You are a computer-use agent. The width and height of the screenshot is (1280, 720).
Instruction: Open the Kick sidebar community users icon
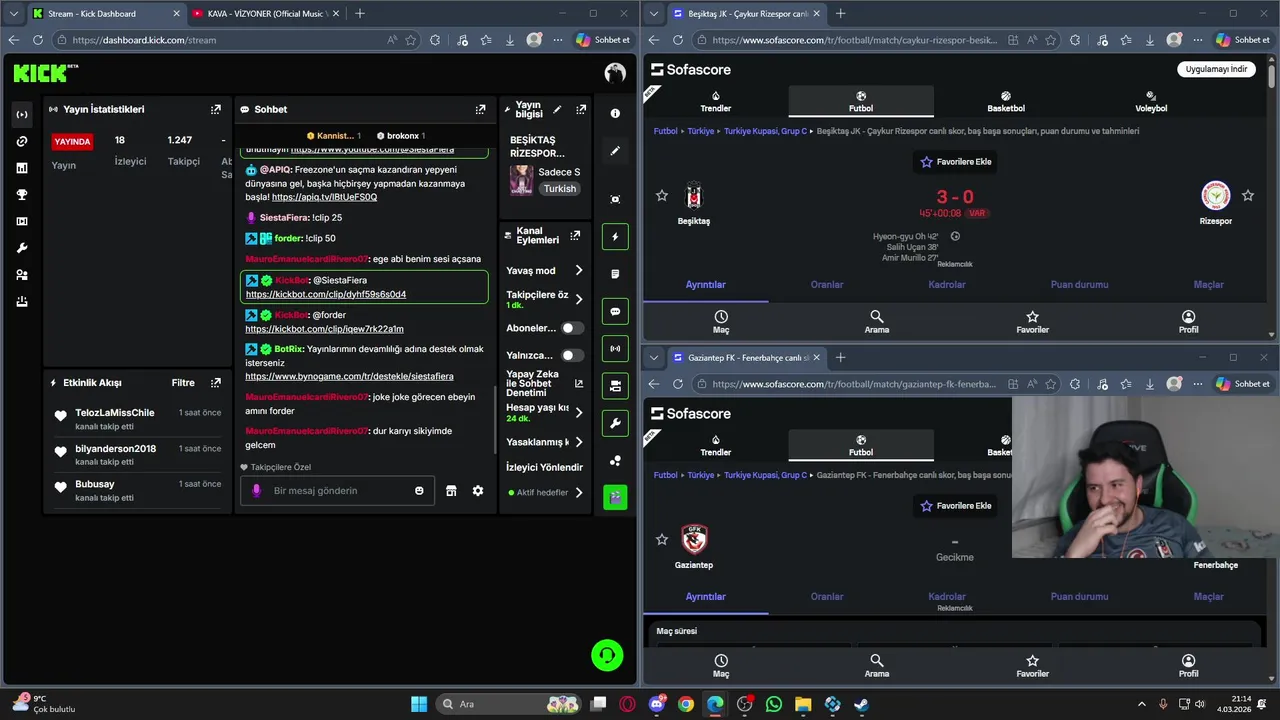22,275
